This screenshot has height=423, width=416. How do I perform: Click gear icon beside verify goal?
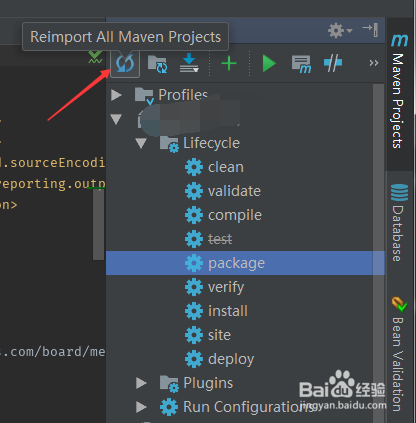tap(194, 287)
